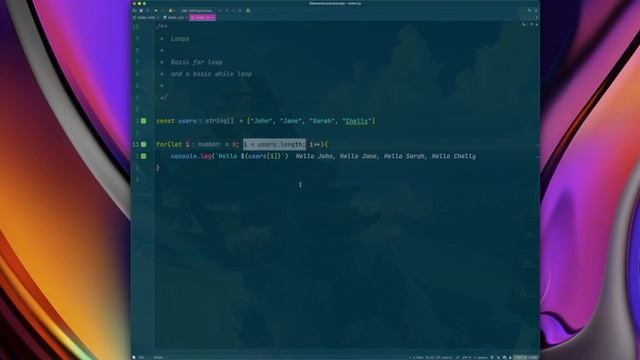Click the highlighted 'i < users.length;' condition
The height and width of the screenshot is (360, 640).
pyautogui.click(x=274, y=144)
